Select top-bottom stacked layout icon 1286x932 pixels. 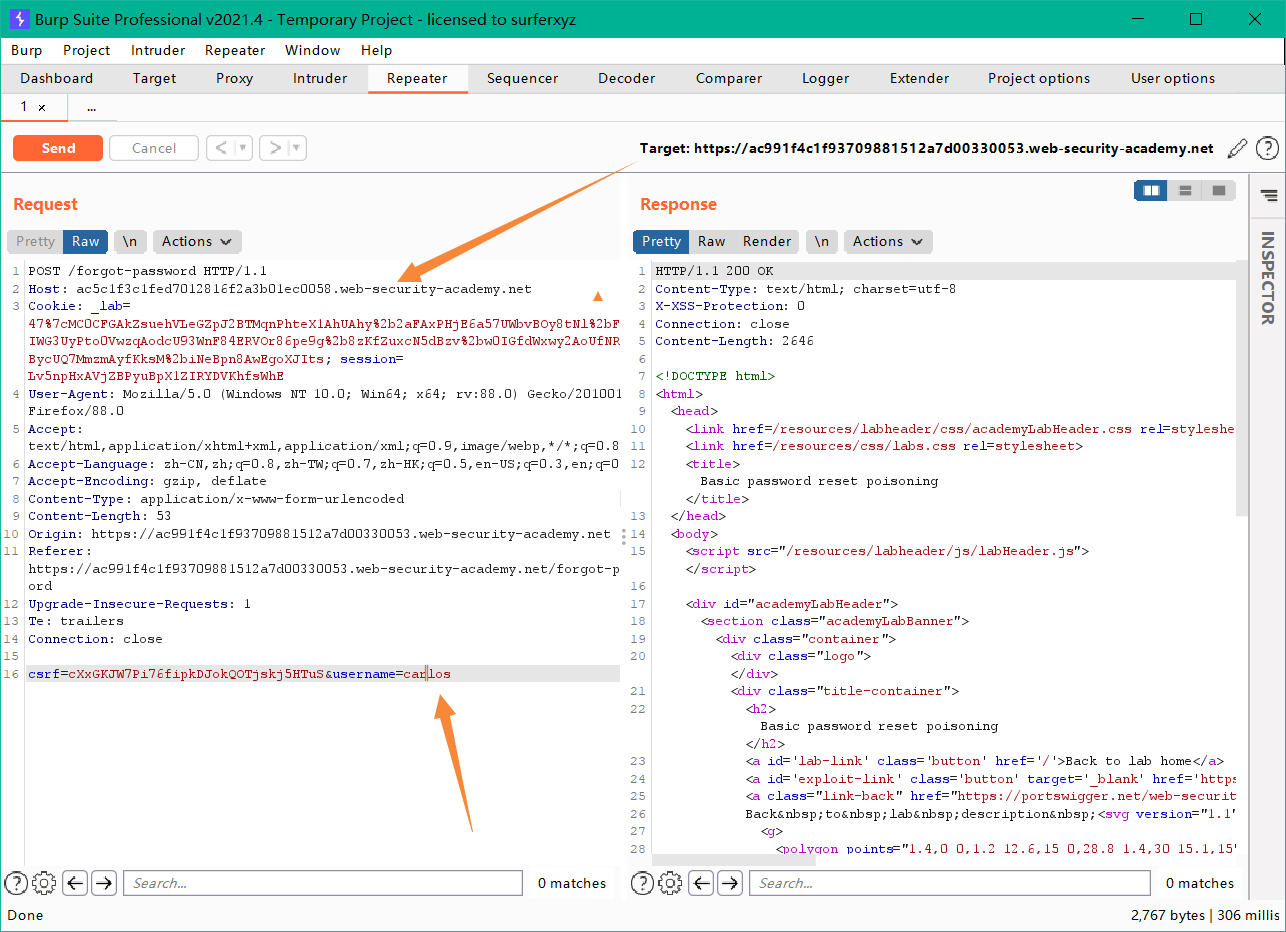1185,190
